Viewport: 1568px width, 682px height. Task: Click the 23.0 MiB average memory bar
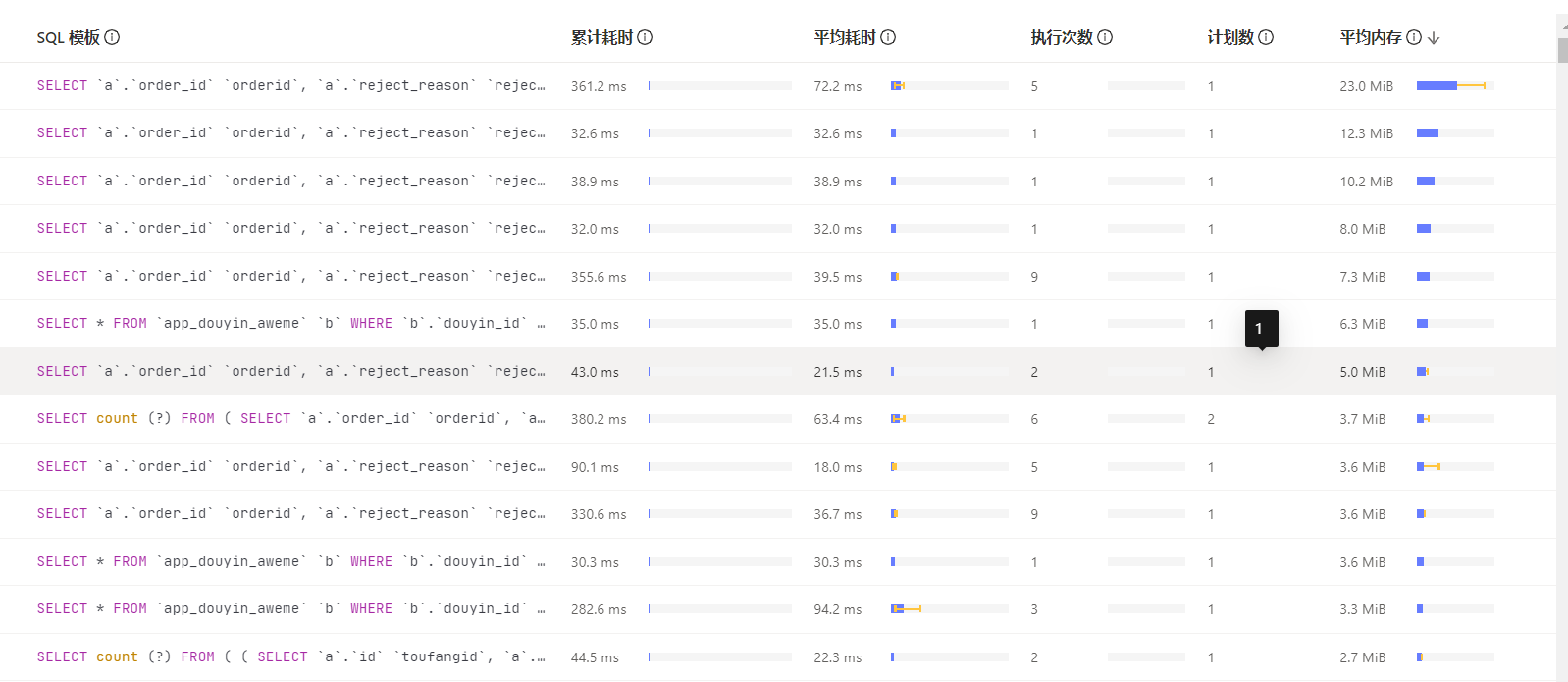[x=1454, y=86]
